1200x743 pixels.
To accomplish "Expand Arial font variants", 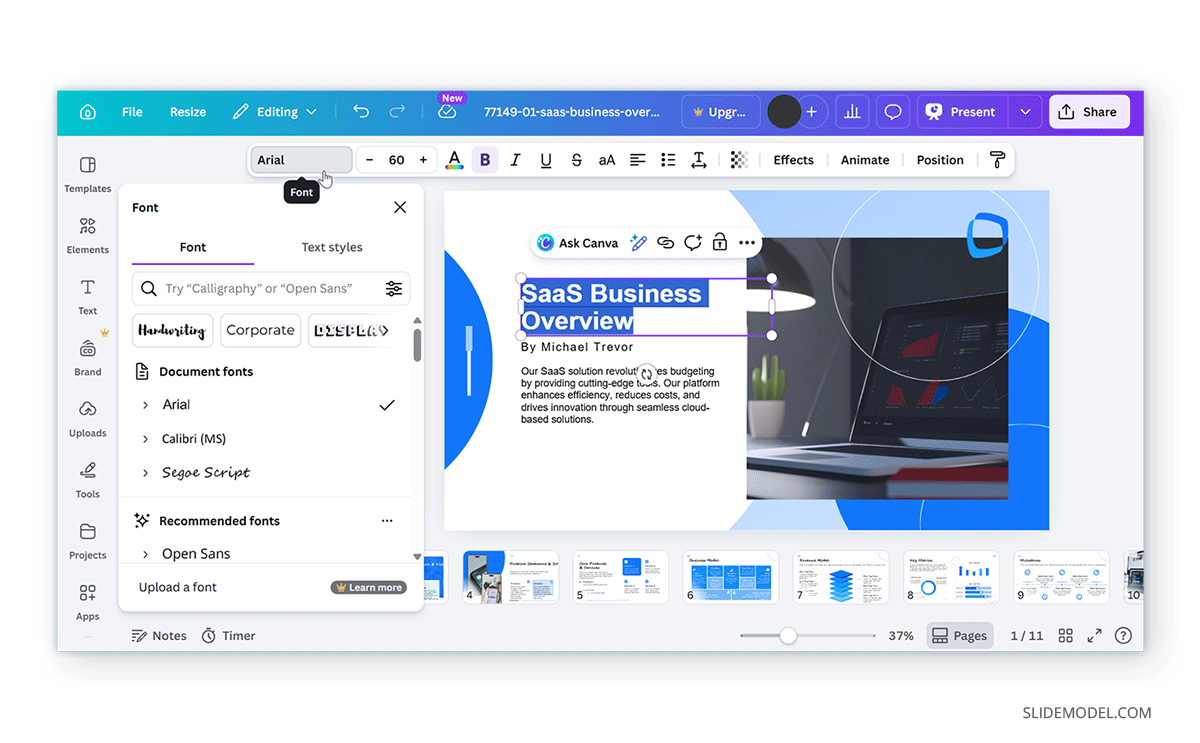I will coord(145,405).
